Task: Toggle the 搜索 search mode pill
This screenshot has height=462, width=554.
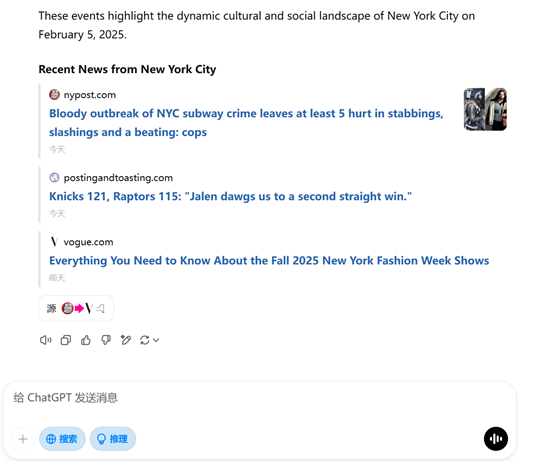Action: (62, 439)
